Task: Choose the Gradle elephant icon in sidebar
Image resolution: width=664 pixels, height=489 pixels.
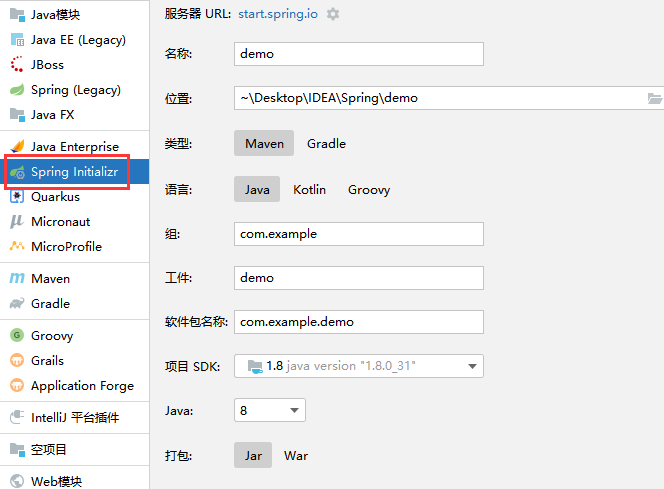Action: (17, 304)
